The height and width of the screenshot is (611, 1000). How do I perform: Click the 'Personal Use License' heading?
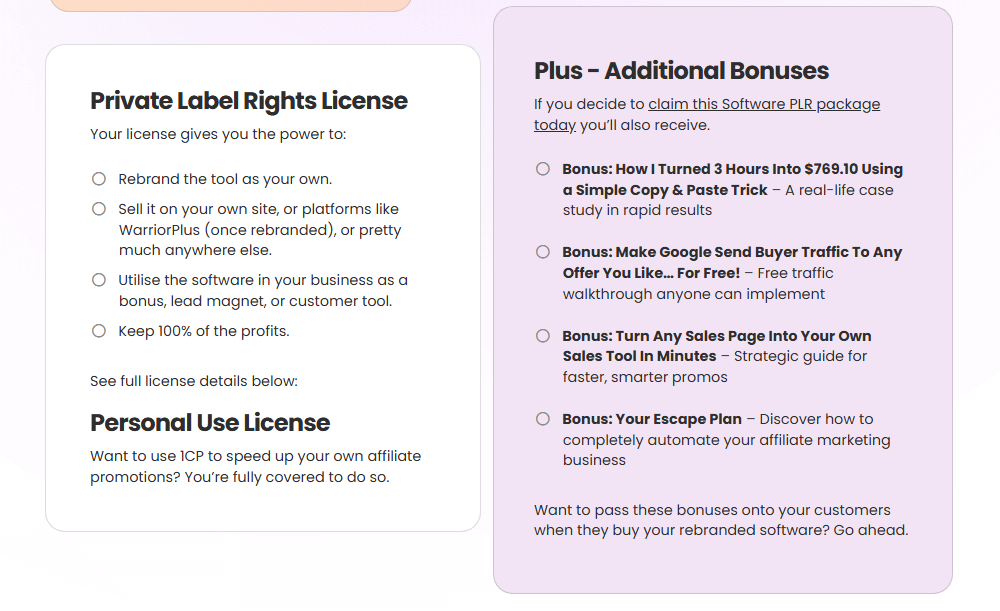pyautogui.click(x=210, y=423)
